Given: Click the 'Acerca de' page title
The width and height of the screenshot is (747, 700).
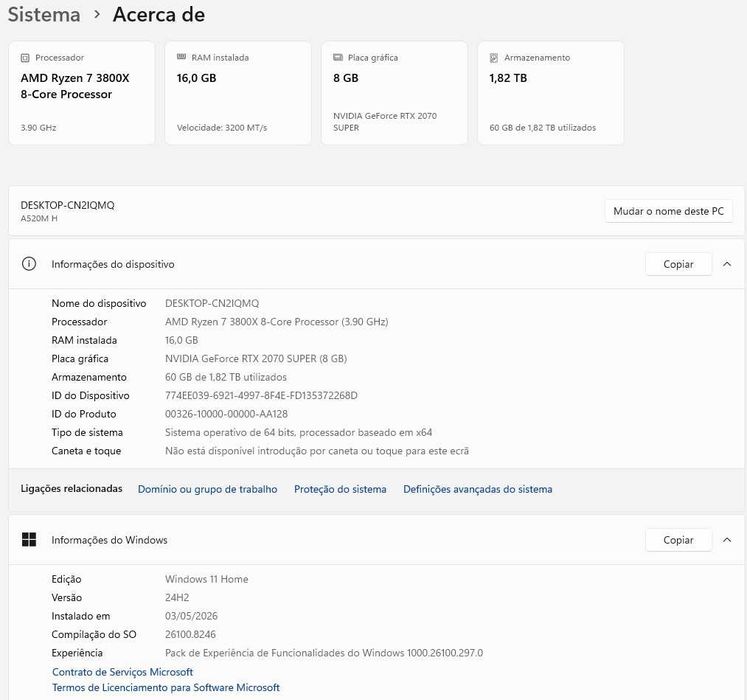Looking at the screenshot, I should click(159, 14).
